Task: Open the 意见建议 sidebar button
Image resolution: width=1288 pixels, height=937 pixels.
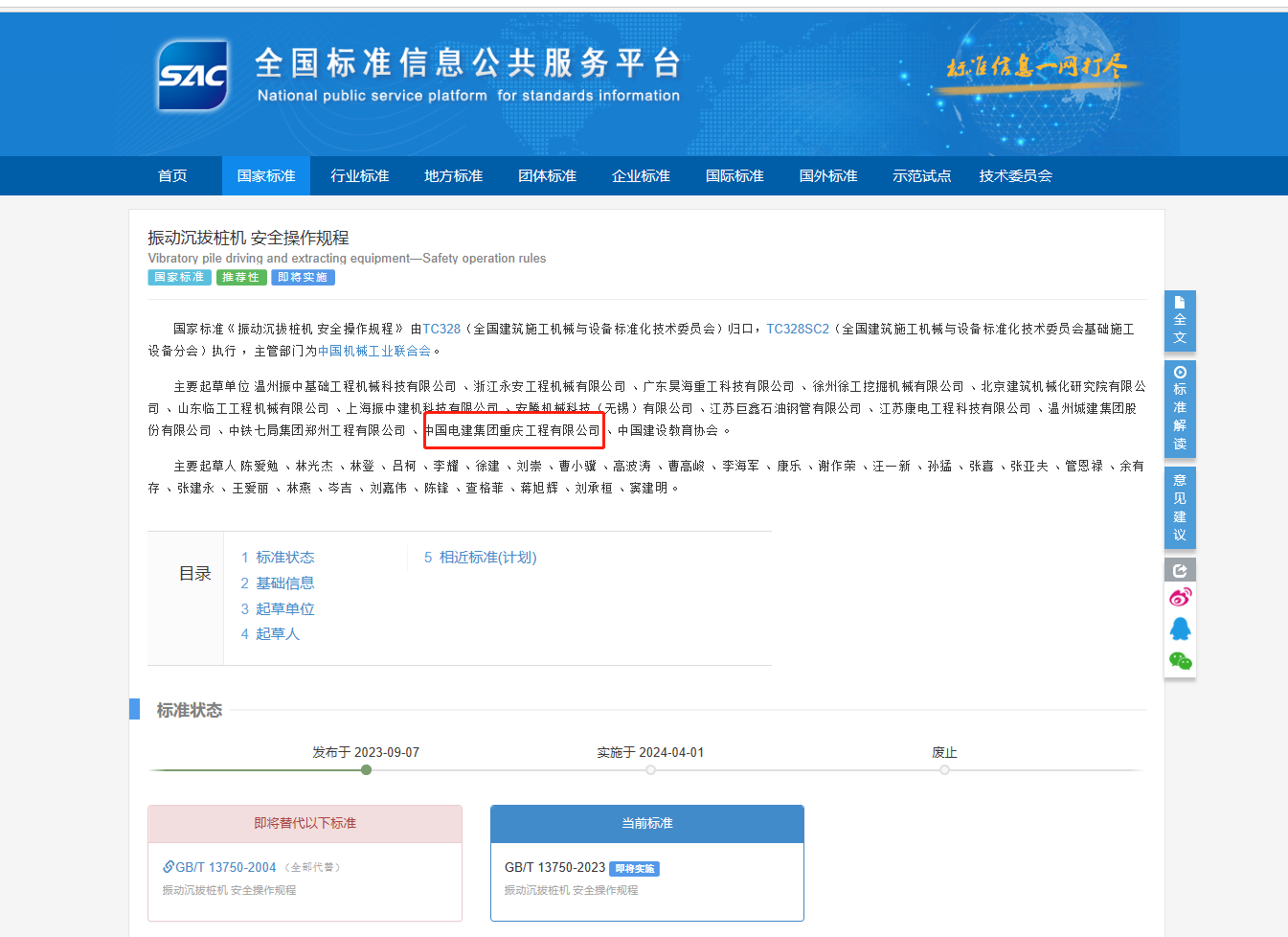Action: [1180, 508]
